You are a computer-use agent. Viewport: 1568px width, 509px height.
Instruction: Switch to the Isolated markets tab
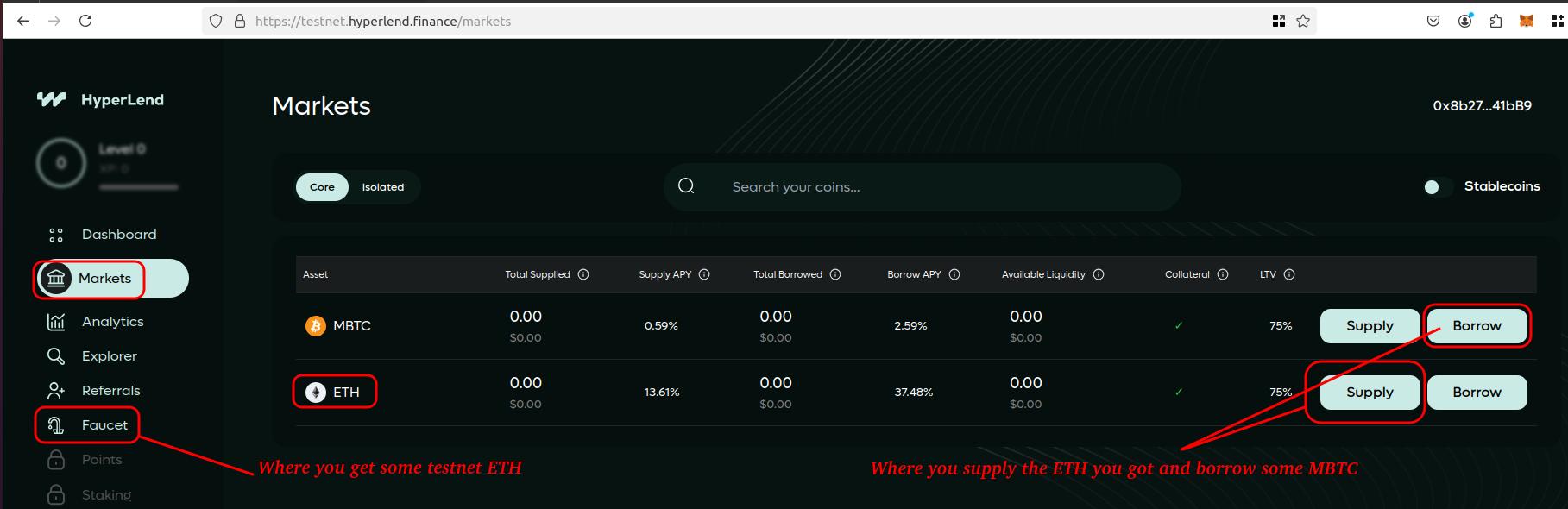click(383, 187)
